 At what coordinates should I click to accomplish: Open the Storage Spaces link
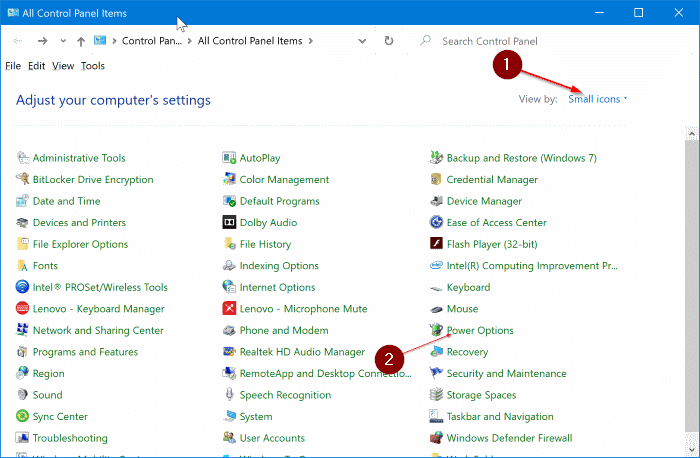click(481, 395)
